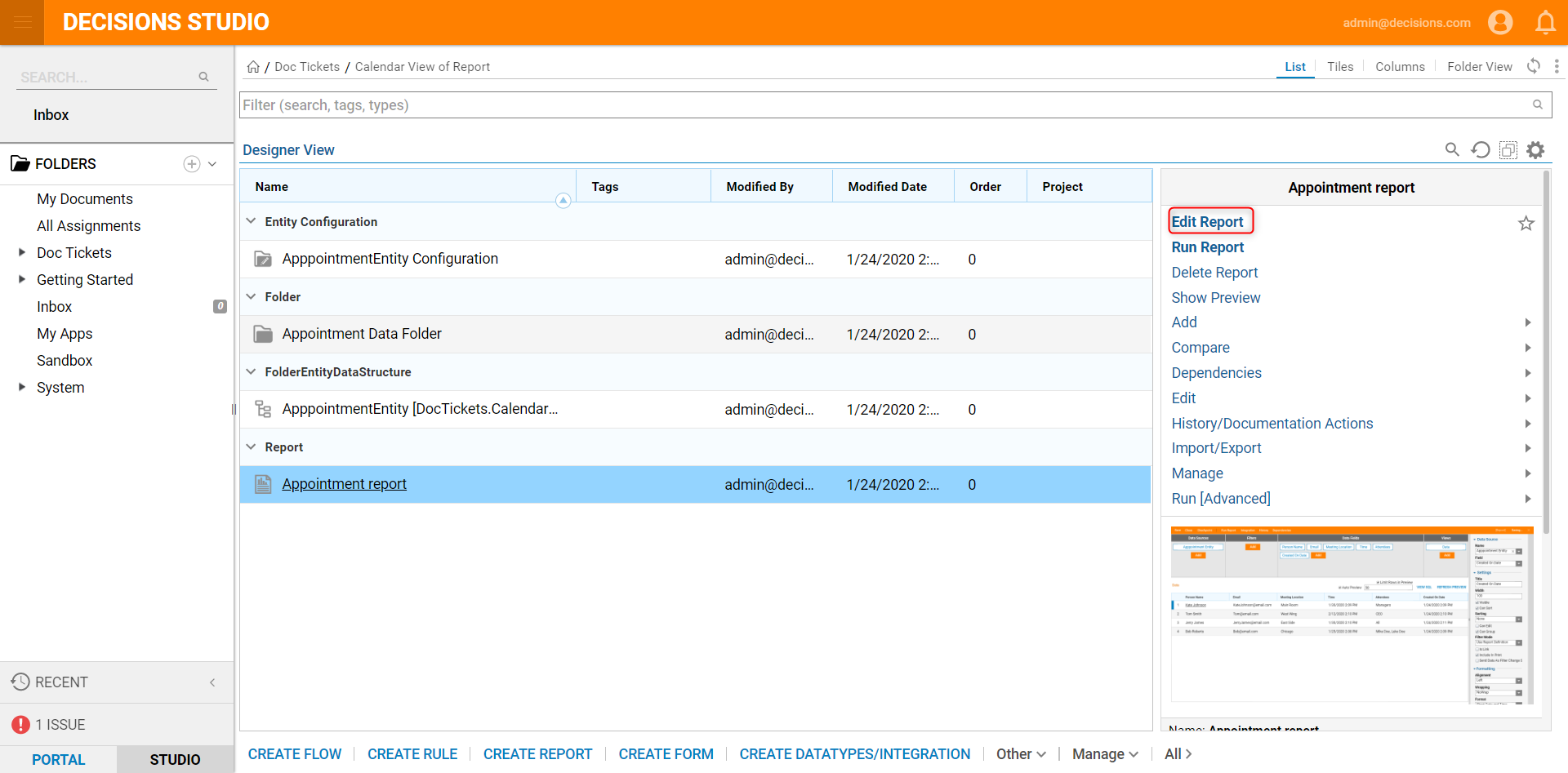Click Create Form button
The image size is (1568, 773).
click(x=666, y=754)
